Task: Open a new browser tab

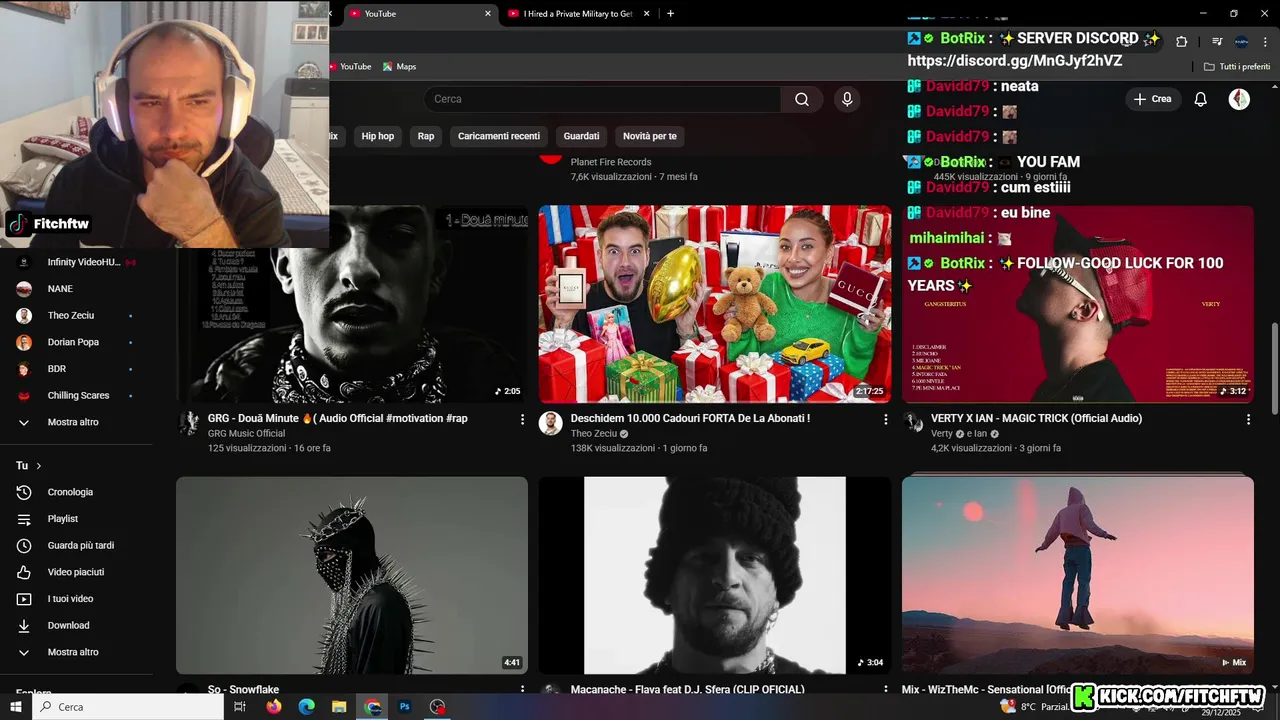Action: (670, 14)
